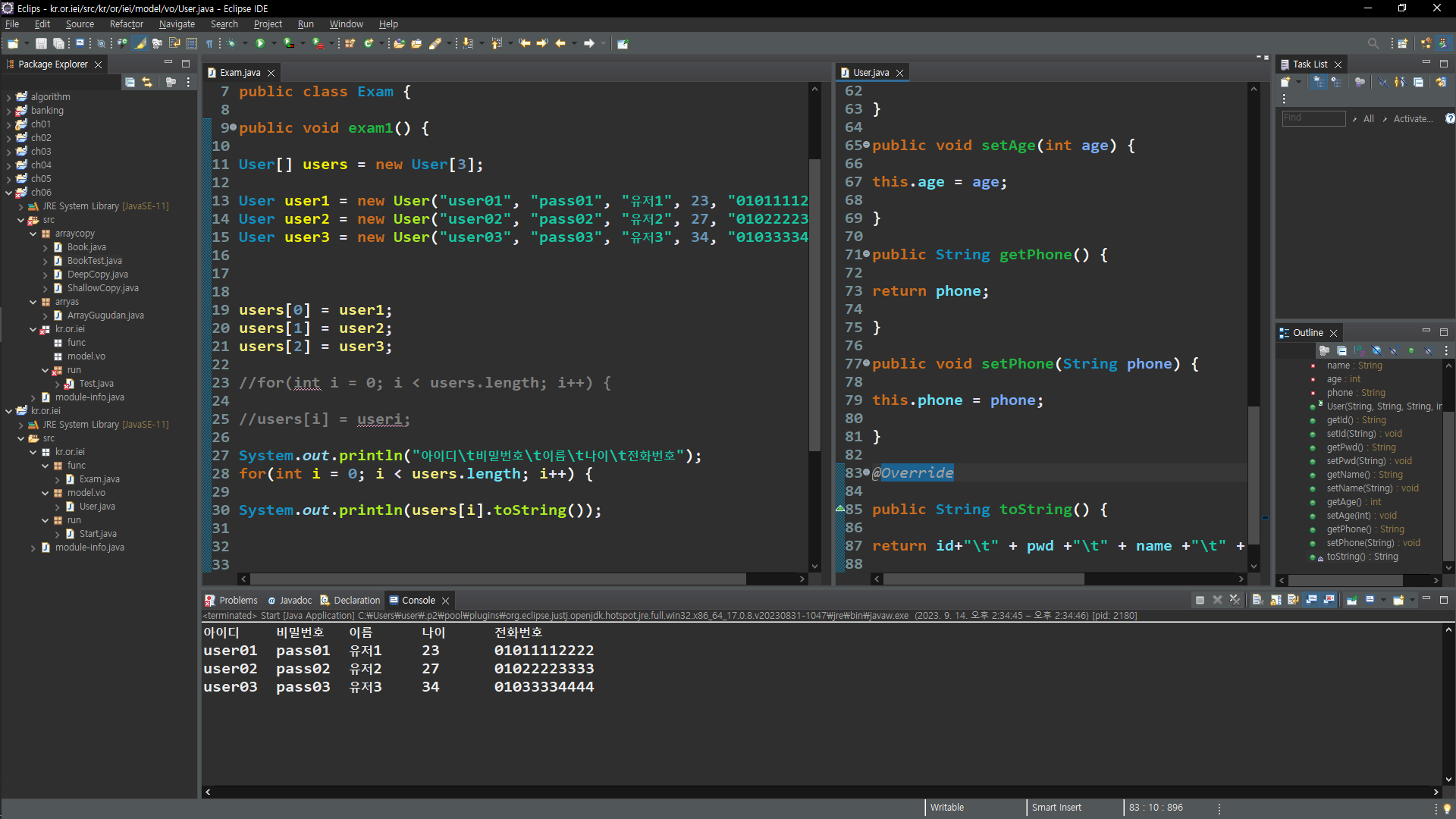Click Clear Console icon
1456x819 pixels.
1257,600
